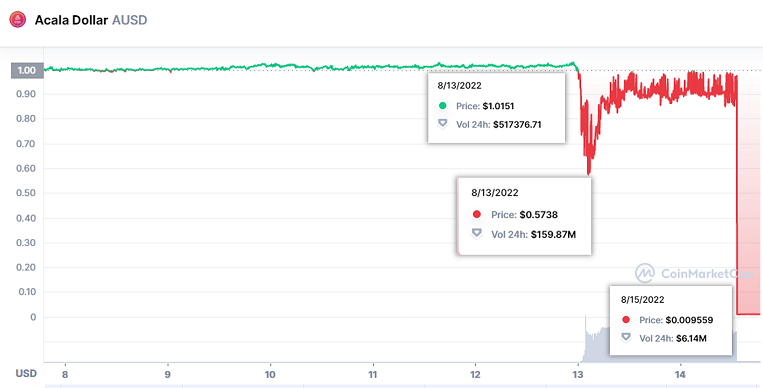
Task: Click the volume icon beside $517376.71
Action: tap(442, 124)
